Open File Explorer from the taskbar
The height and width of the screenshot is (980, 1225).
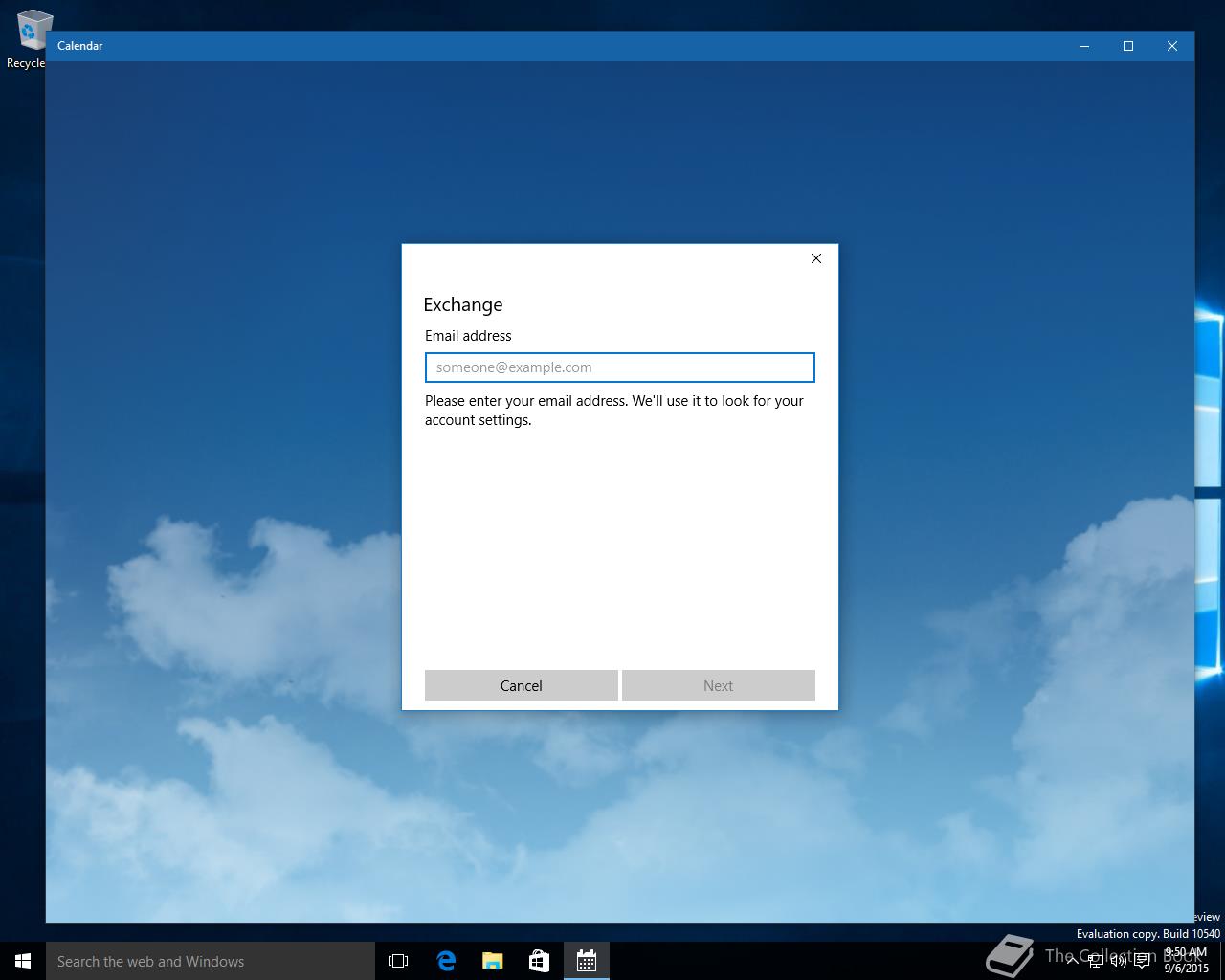pyautogui.click(x=493, y=961)
